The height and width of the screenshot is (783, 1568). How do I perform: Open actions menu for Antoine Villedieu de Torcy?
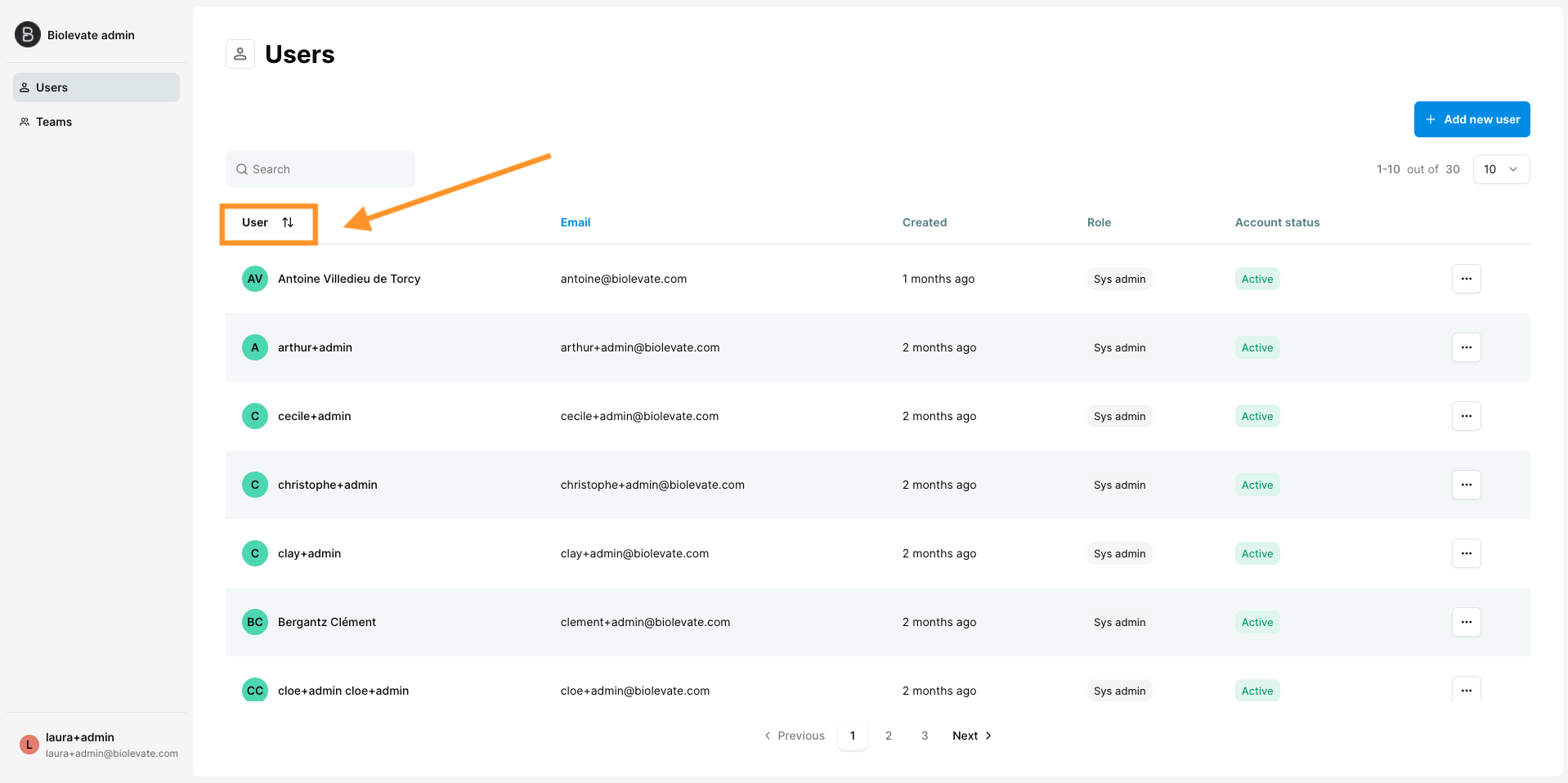pos(1467,279)
